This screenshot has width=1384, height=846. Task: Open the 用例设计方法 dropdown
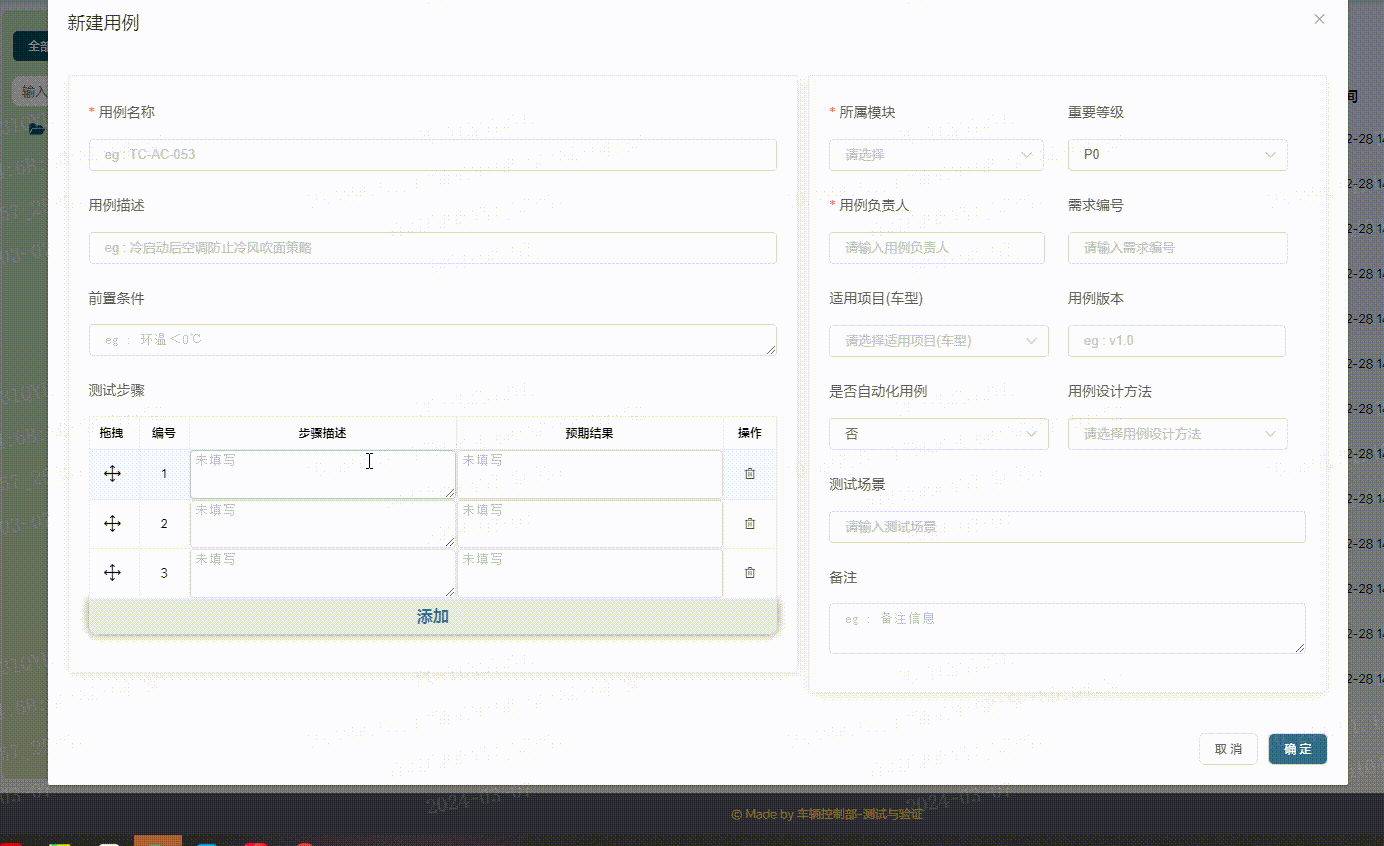[1177, 433]
